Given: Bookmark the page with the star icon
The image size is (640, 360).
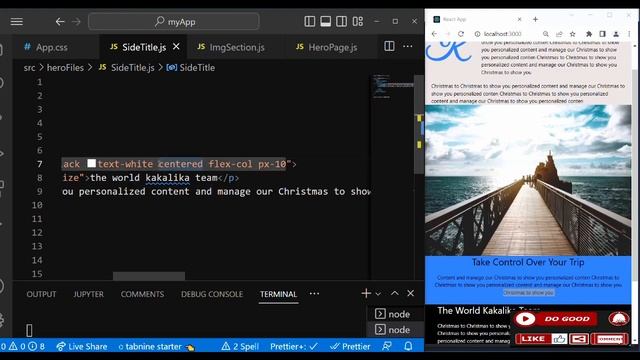Looking at the screenshot, I should pos(573,34).
